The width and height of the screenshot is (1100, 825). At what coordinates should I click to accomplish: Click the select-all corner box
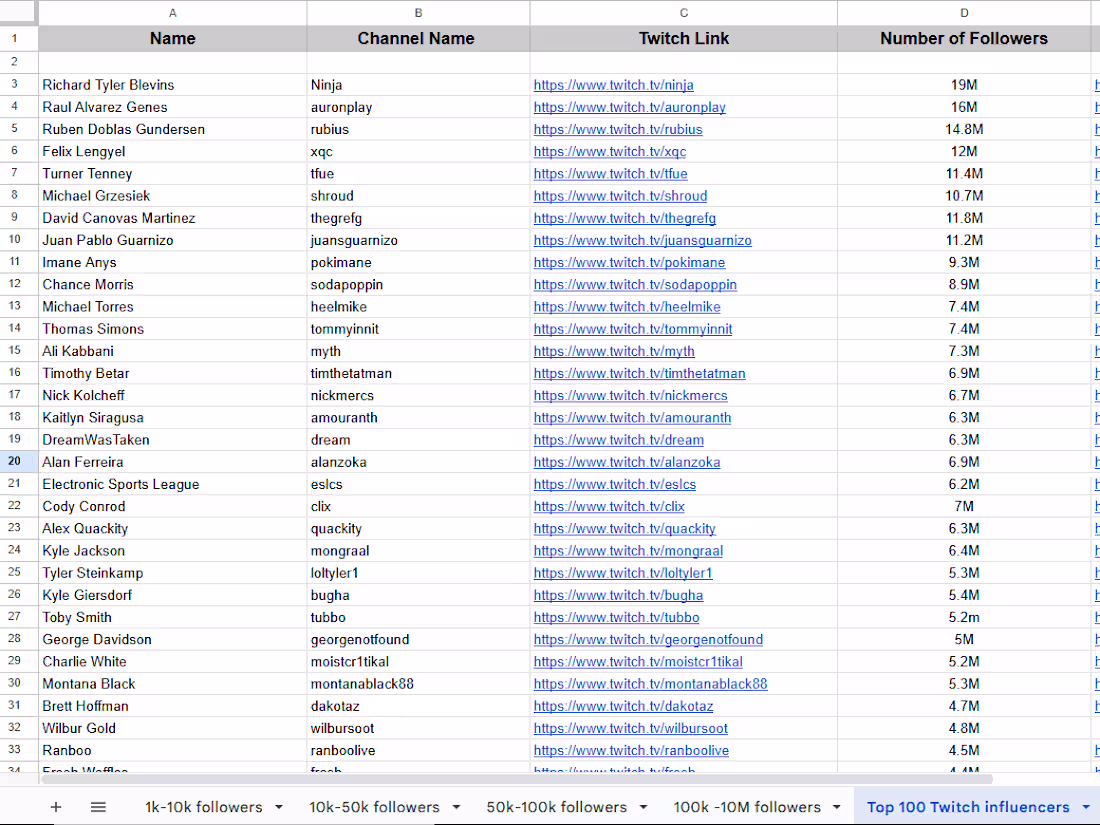coord(18,13)
